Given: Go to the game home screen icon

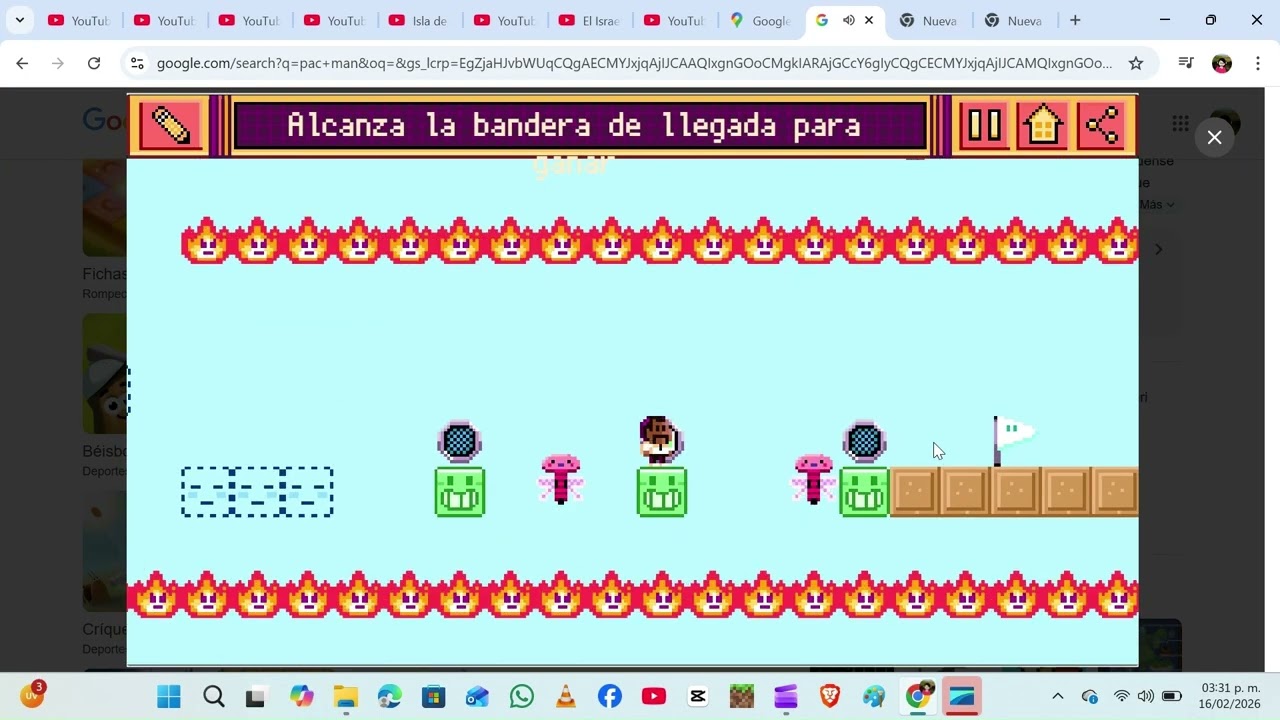Looking at the screenshot, I should [1043, 126].
